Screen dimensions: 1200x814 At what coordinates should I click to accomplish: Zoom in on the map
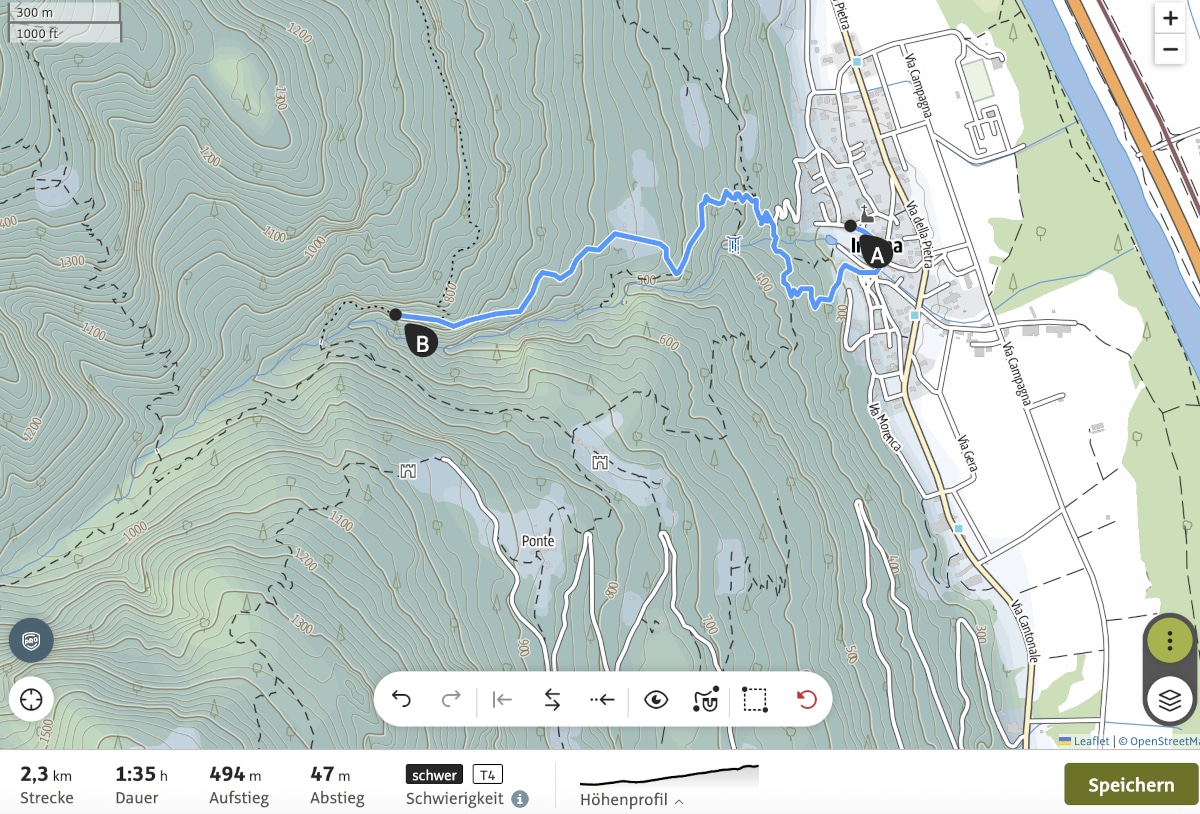(x=1170, y=18)
